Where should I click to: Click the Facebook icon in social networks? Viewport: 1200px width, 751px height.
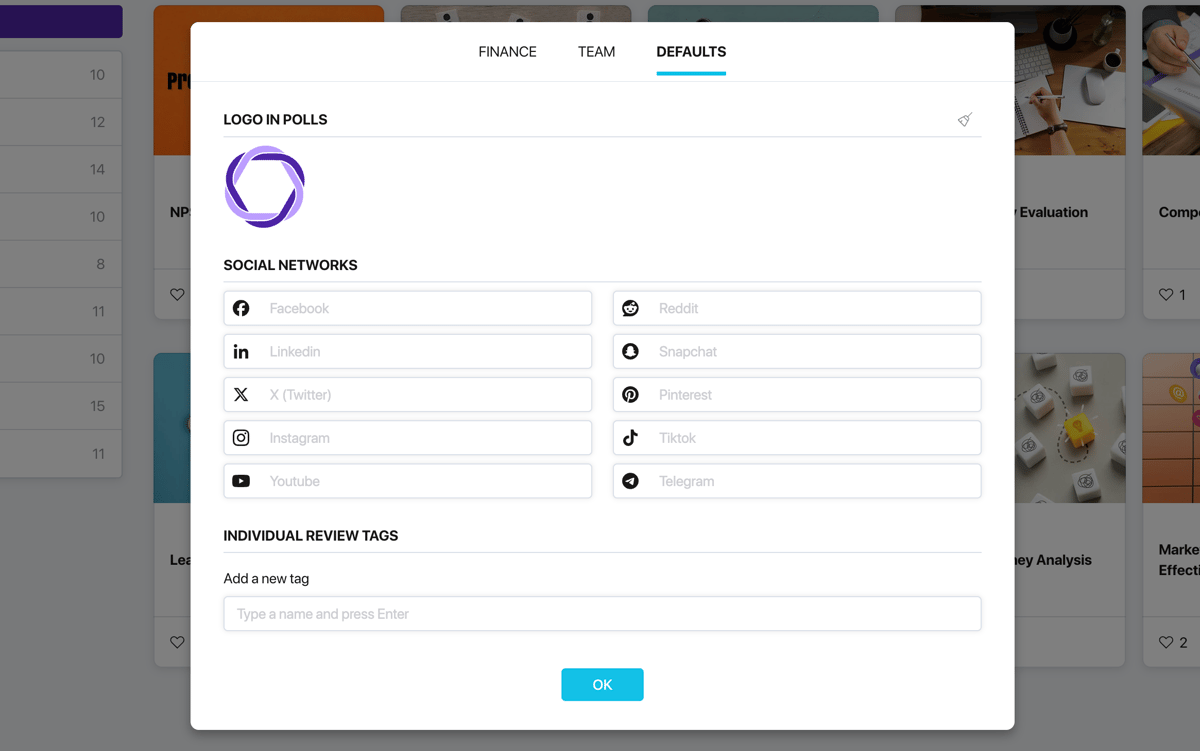[241, 308]
